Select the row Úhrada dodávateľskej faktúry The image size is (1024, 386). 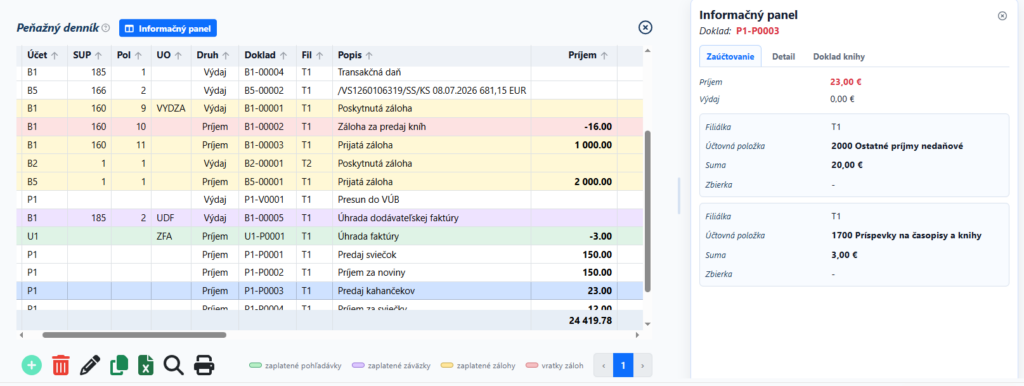pos(330,217)
